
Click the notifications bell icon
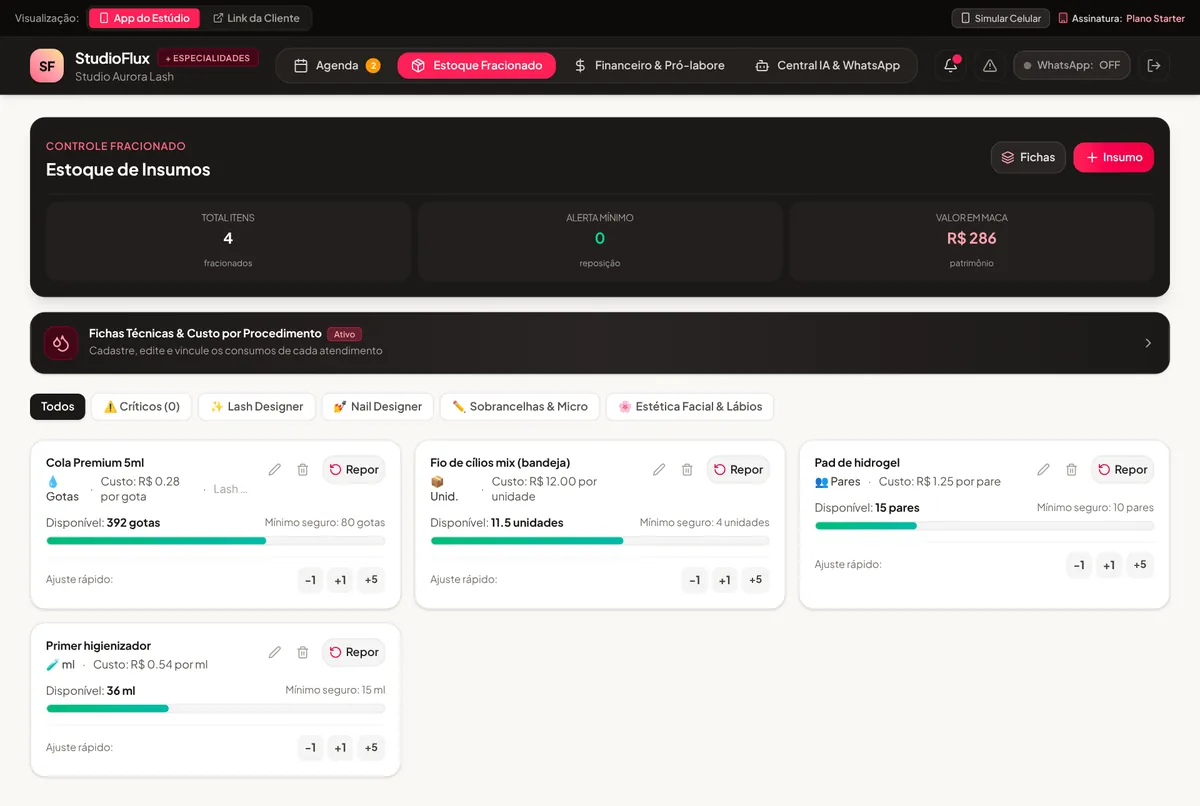click(x=951, y=65)
